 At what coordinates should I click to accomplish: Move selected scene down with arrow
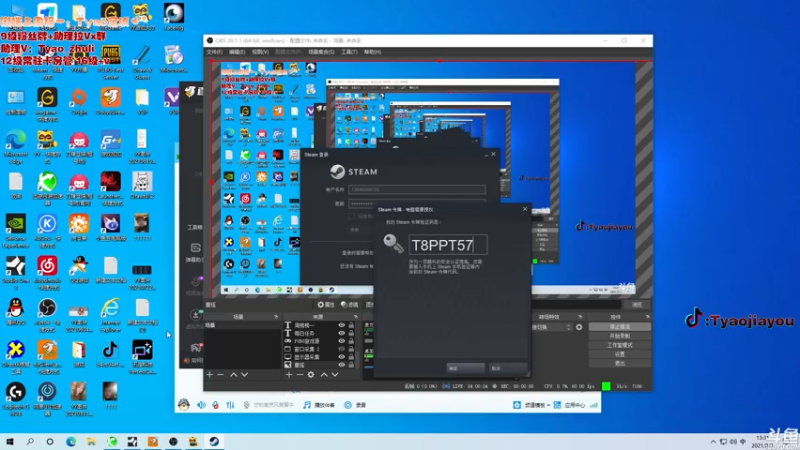click(x=244, y=374)
